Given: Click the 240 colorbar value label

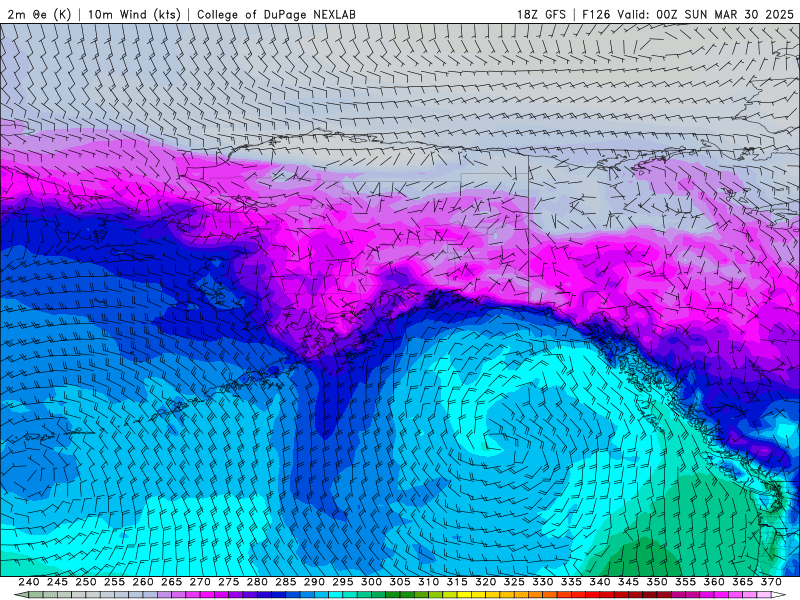Looking at the screenshot, I should tap(29, 582).
